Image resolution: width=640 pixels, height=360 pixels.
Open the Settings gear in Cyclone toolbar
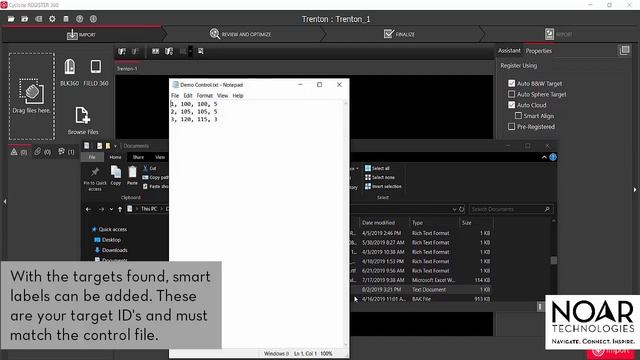tap(52, 19)
